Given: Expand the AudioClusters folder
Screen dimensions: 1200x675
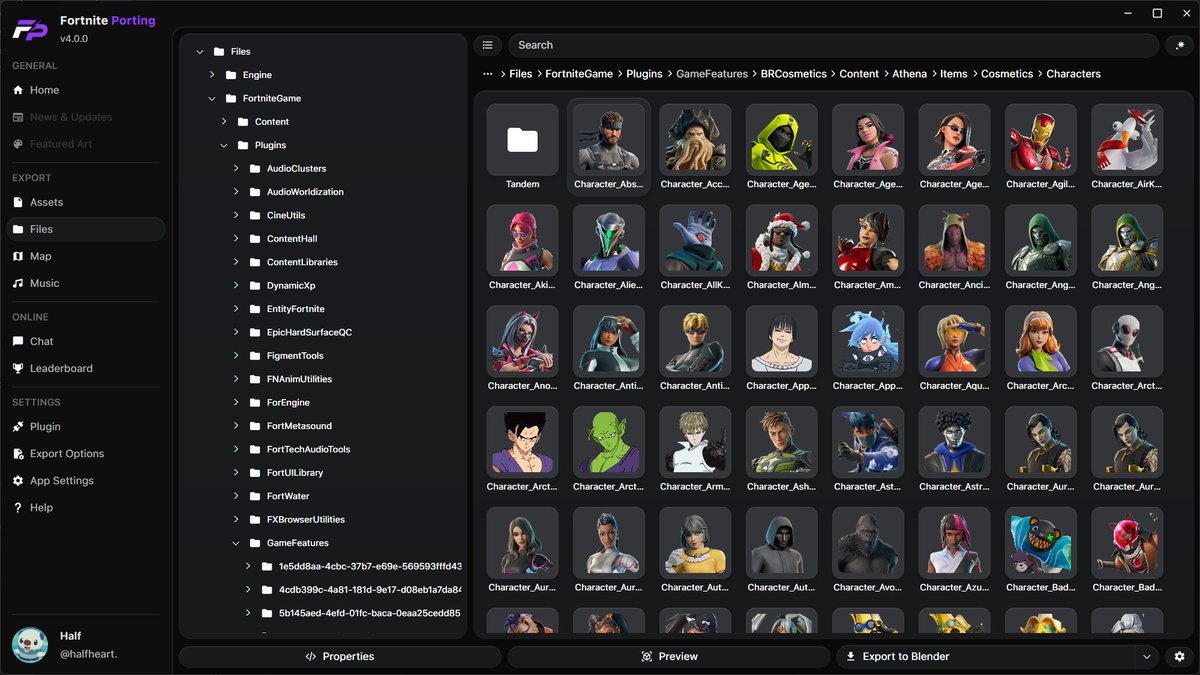Looking at the screenshot, I should 236,169.
